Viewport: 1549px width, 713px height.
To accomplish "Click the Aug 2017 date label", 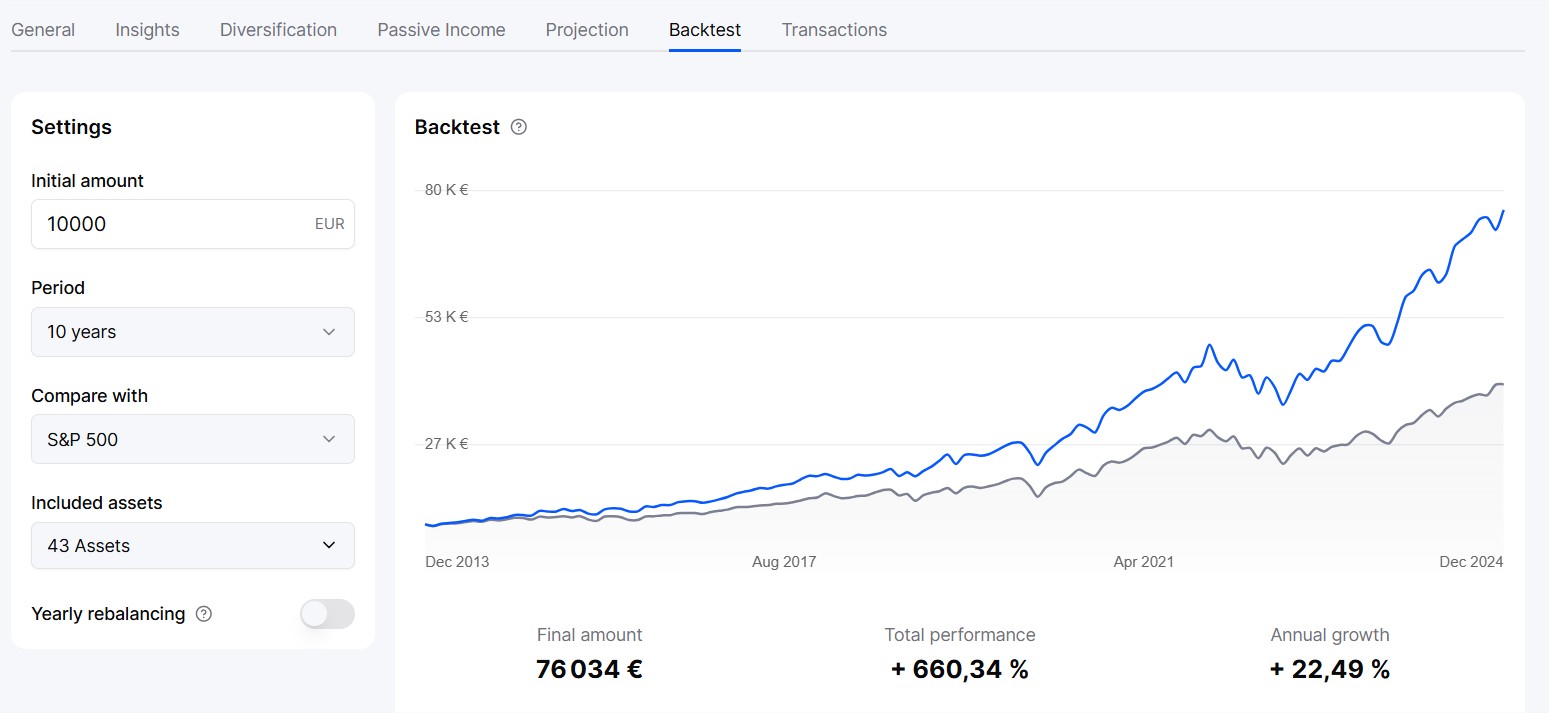I will click(x=784, y=562).
